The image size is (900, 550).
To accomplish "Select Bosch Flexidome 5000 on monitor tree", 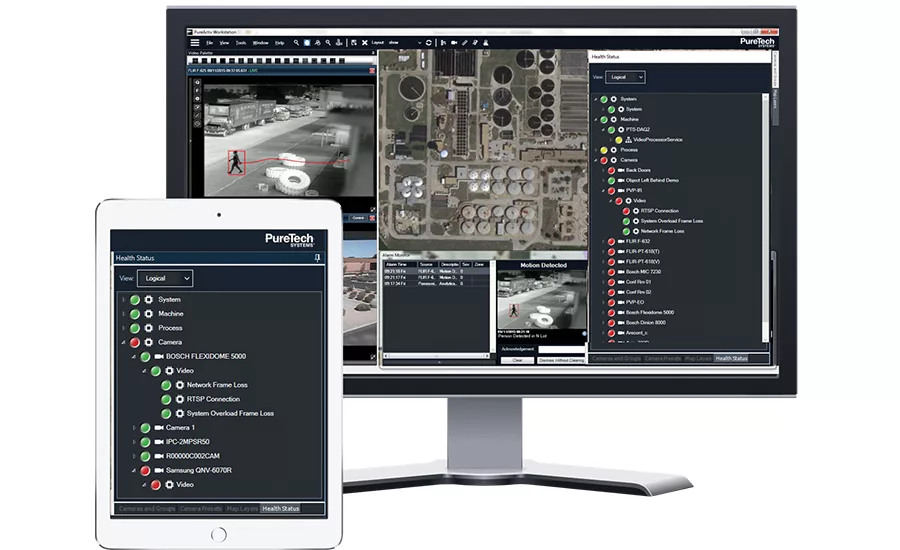I will coord(650,312).
